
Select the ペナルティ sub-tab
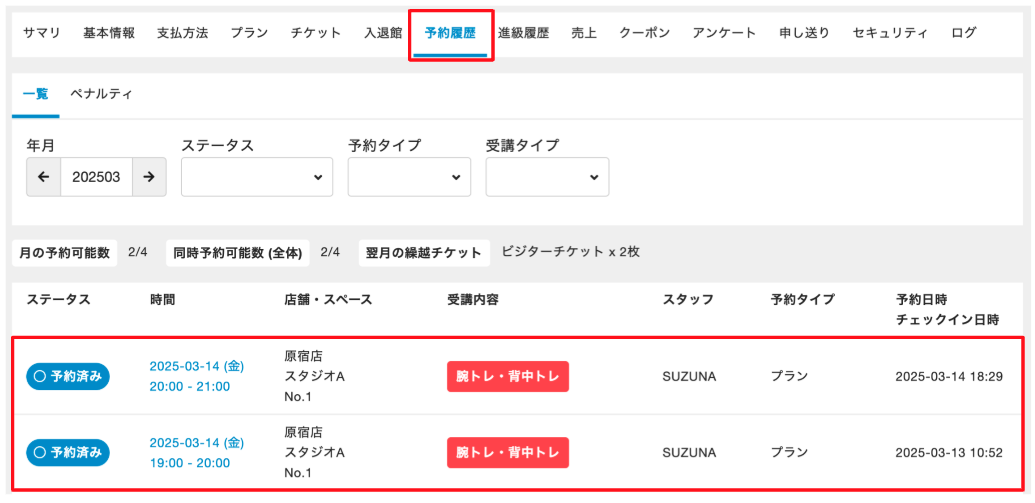(x=101, y=94)
